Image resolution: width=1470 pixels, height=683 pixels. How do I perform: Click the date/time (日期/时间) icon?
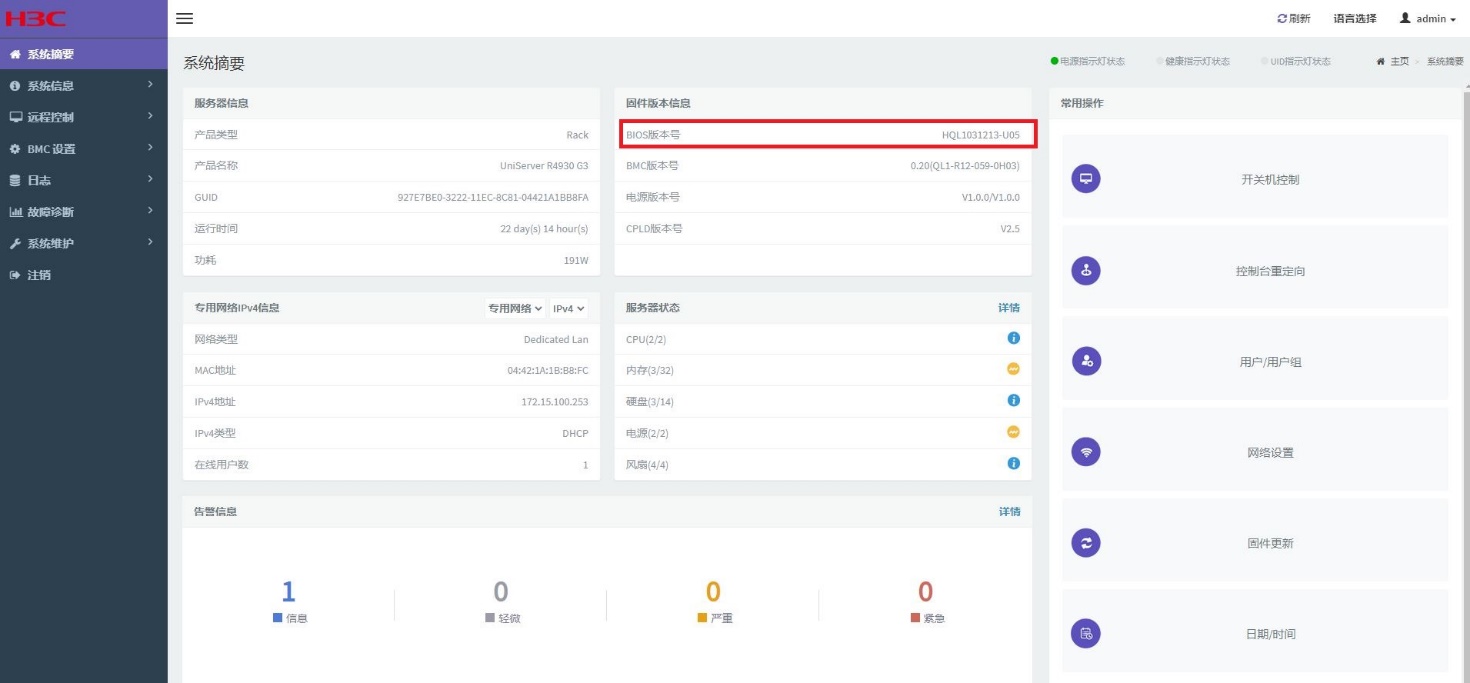(x=1085, y=633)
